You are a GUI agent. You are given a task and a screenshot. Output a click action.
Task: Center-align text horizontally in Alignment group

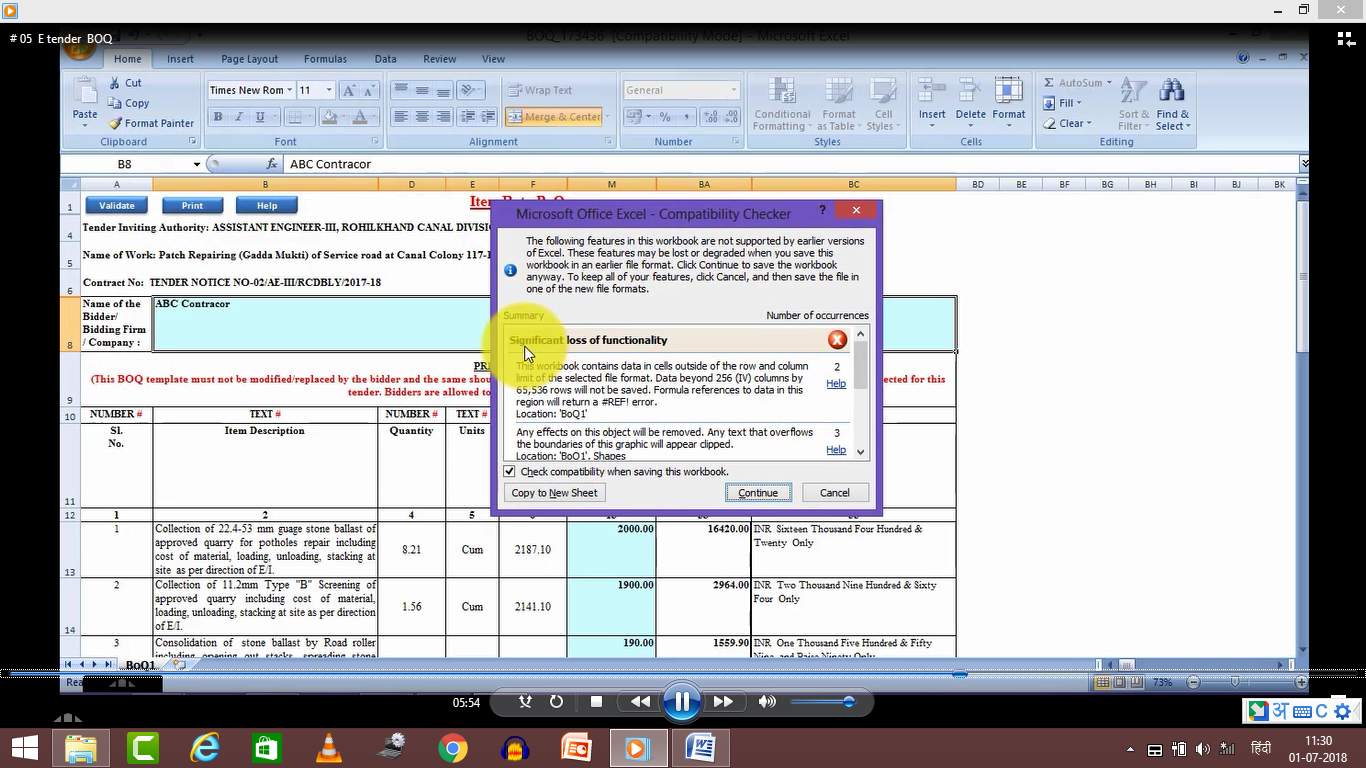[x=422, y=117]
